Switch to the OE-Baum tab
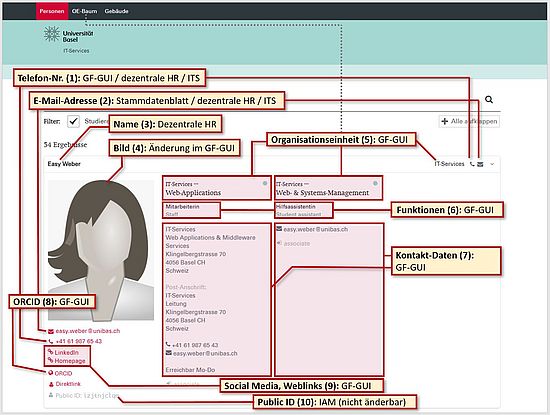Screen dimensions: 550x415 pyautogui.click(x=84, y=11)
